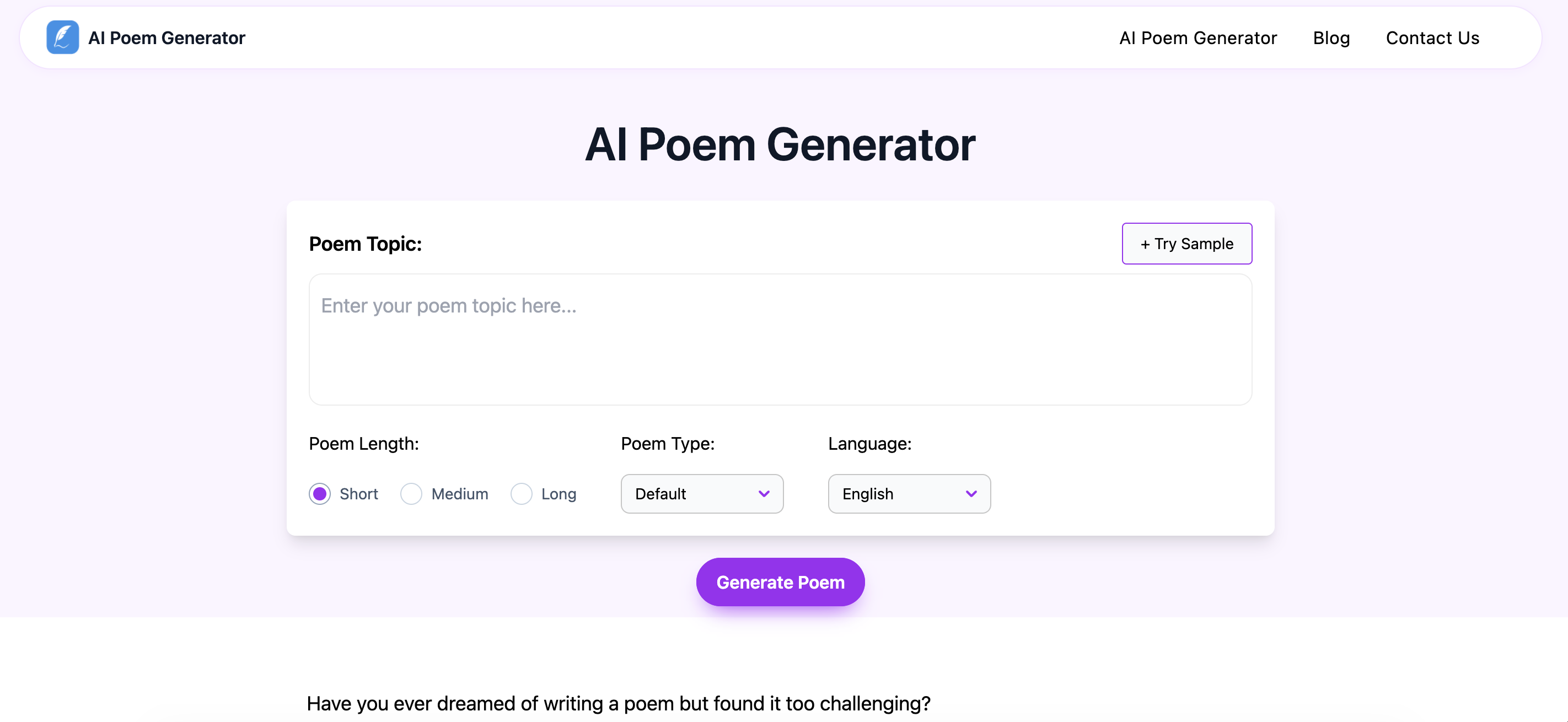Click the Medium label text
Viewport: 1568px width, 722px height.
[460, 494]
